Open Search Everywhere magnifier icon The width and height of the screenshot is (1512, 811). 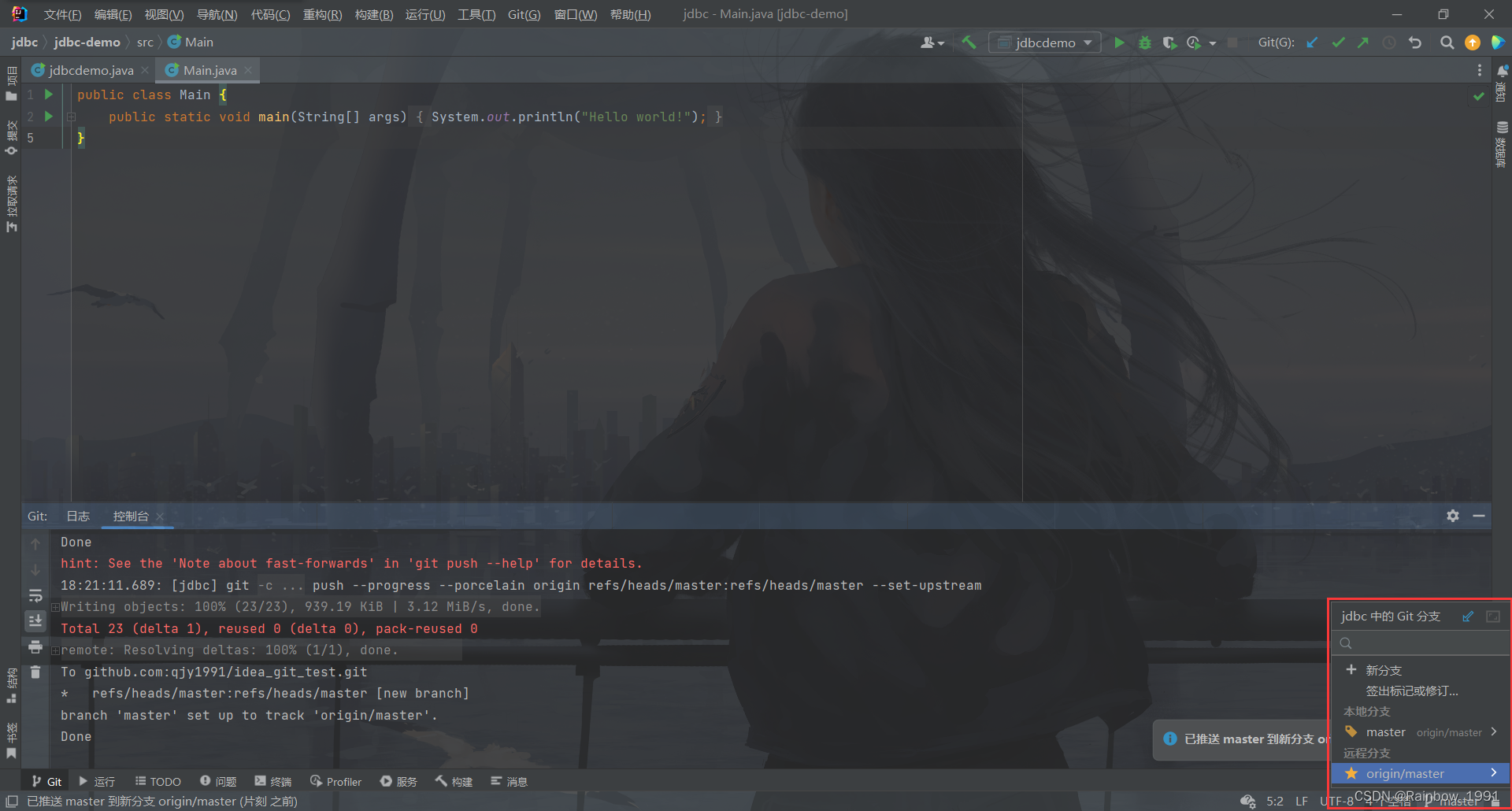click(1447, 43)
